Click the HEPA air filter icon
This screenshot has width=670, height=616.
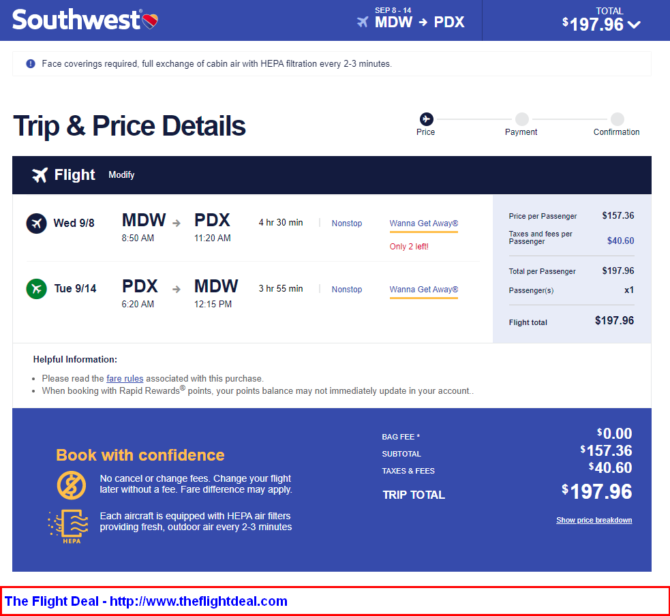[69, 526]
